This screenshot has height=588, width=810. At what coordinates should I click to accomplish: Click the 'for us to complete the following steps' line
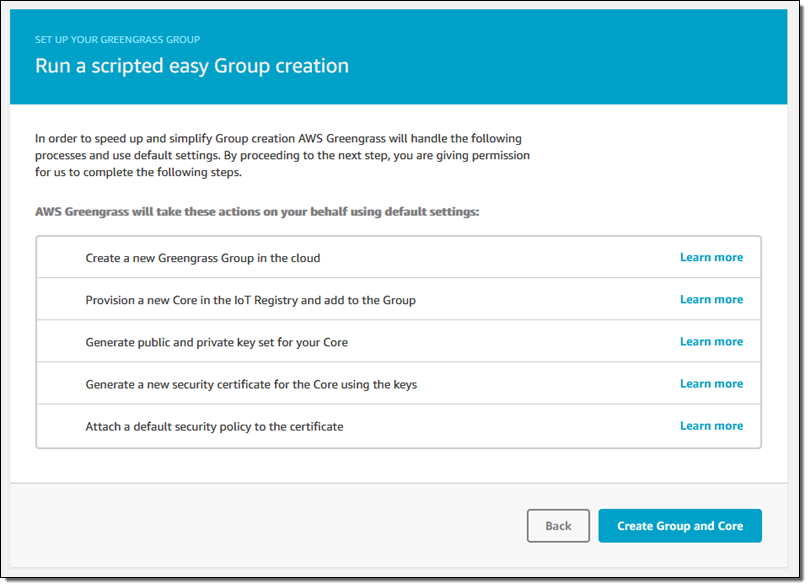pyautogui.click(x=138, y=172)
